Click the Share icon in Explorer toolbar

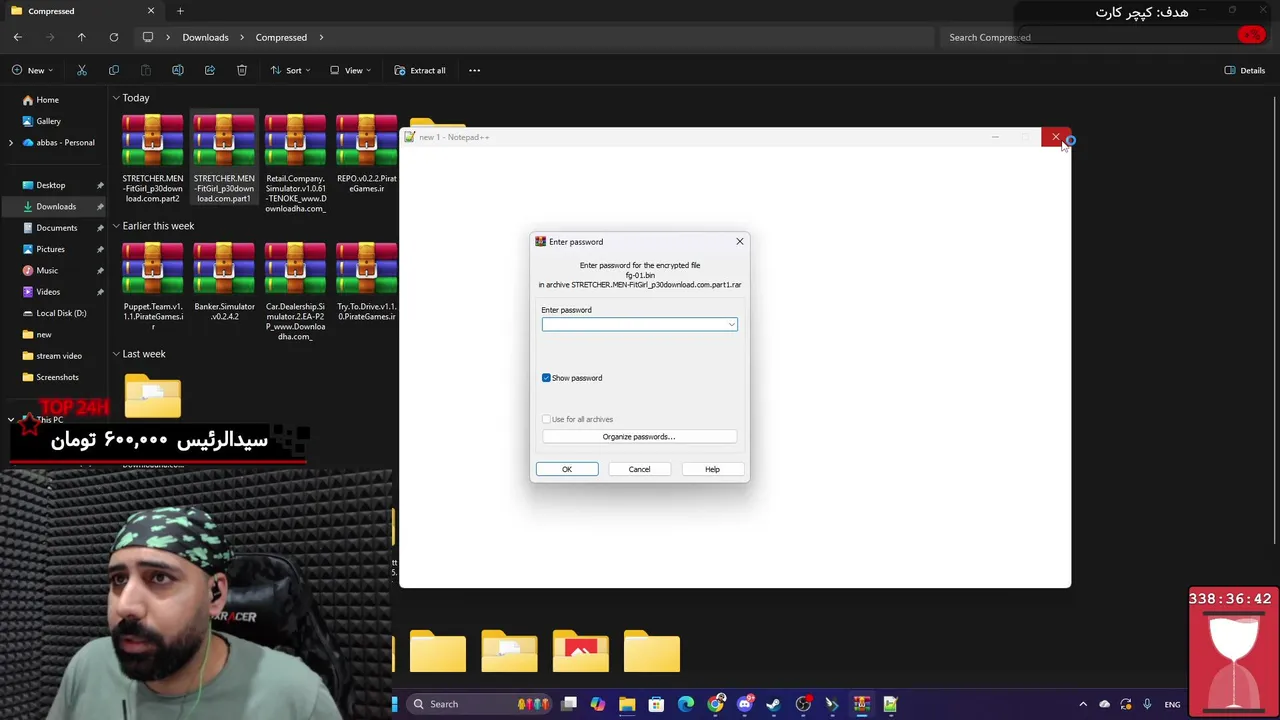tap(210, 70)
